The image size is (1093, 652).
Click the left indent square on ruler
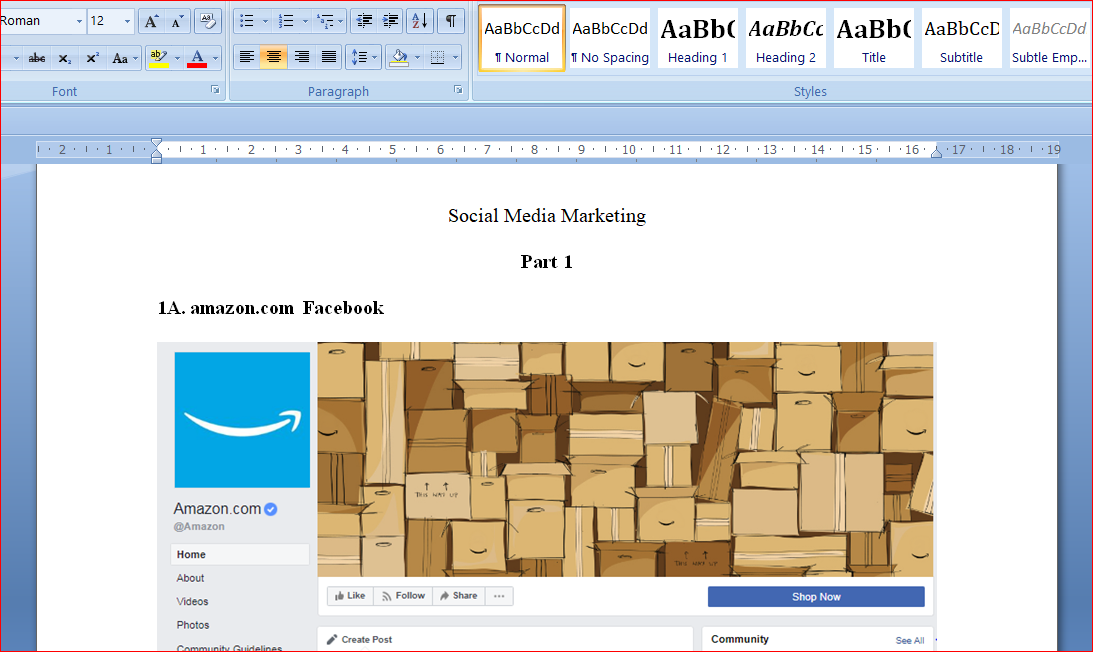[x=156, y=160]
